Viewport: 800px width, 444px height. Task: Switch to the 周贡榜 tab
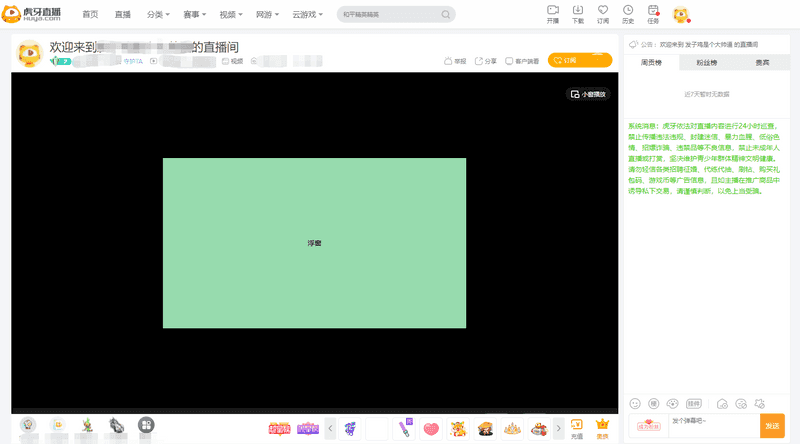[x=651, y=63]
